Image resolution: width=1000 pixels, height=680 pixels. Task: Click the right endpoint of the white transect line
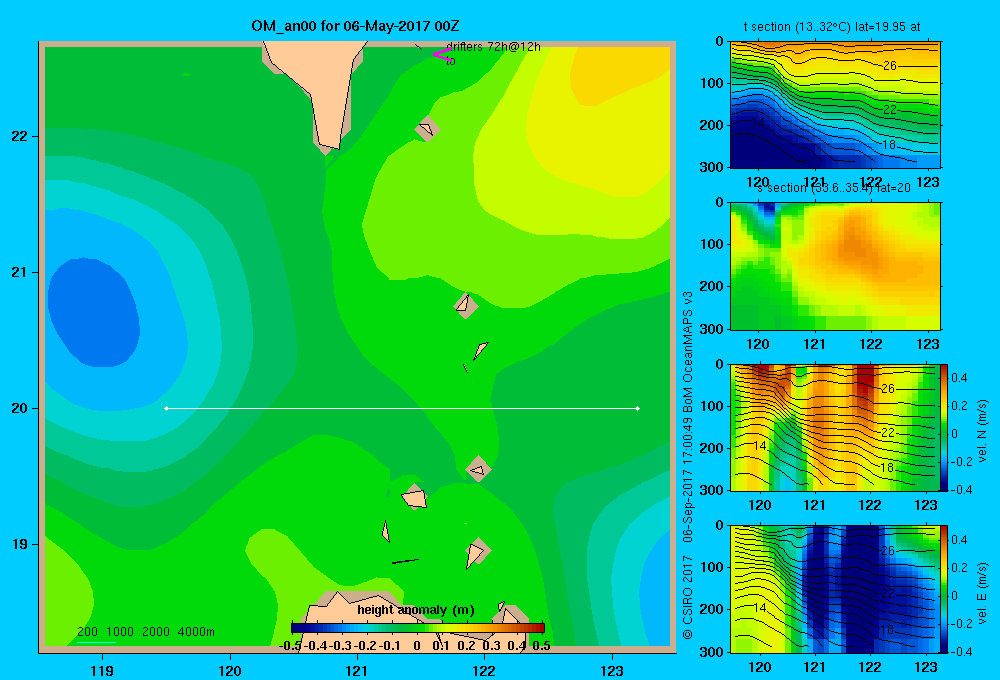click(638, 408)
